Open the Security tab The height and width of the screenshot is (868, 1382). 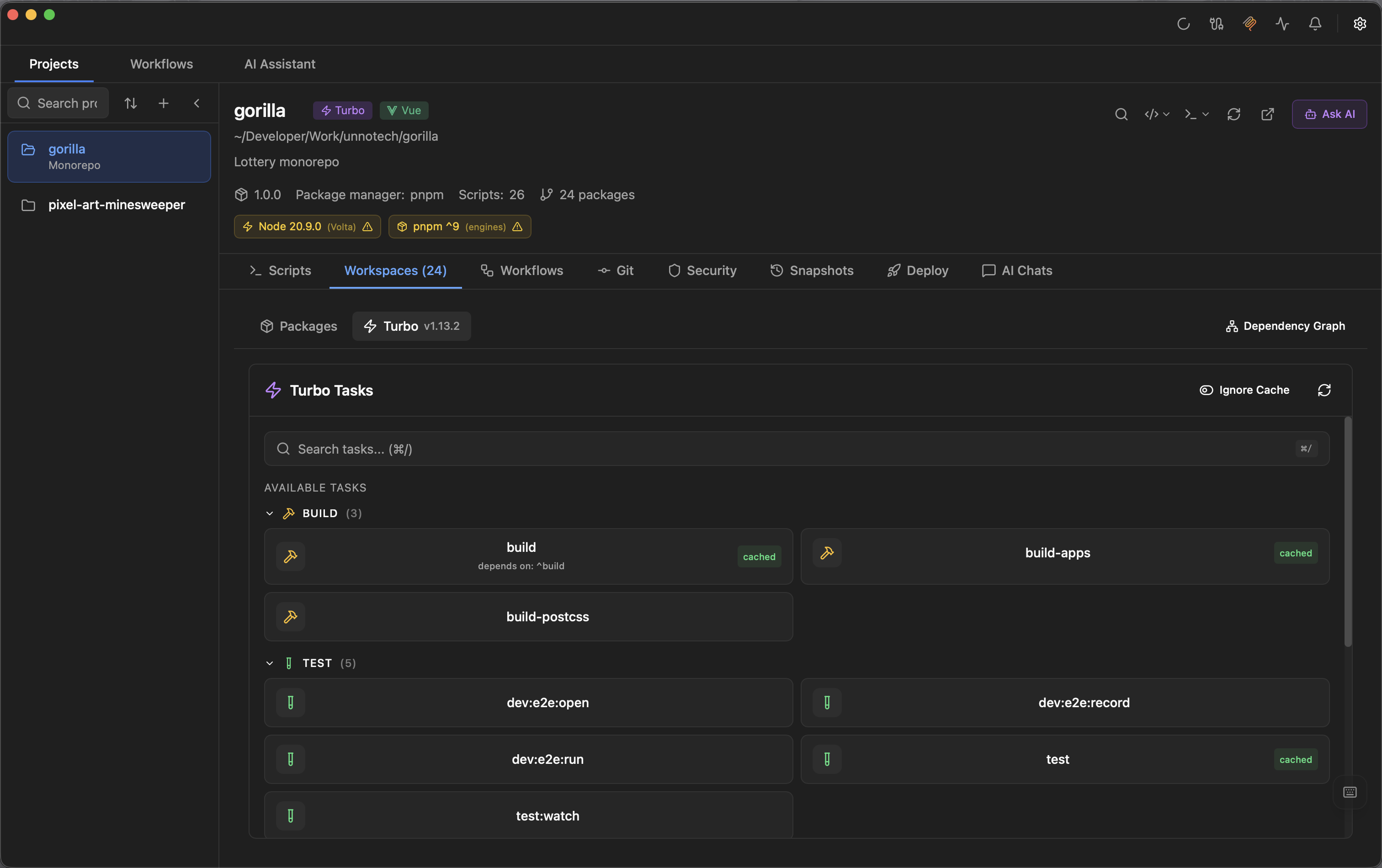(x=702, y=271)
